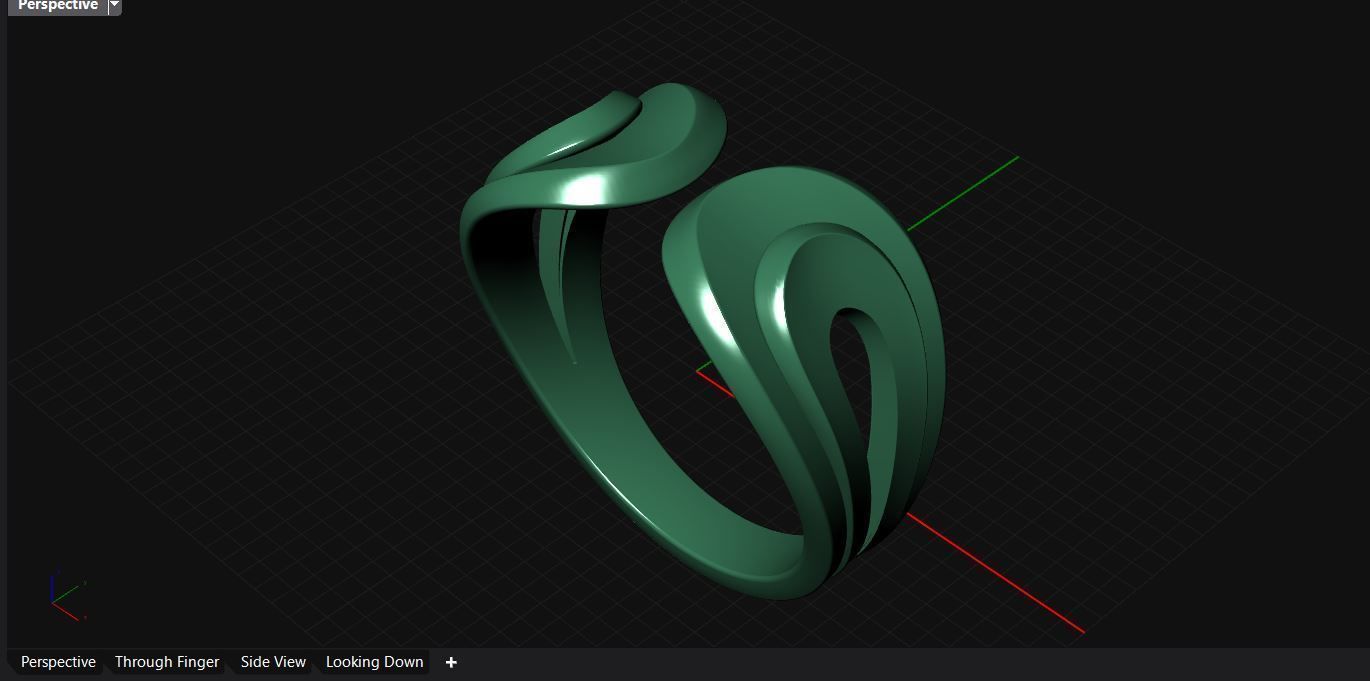
Task: Click the world axes icon in viewport corner
Action: tap(67, 596)
